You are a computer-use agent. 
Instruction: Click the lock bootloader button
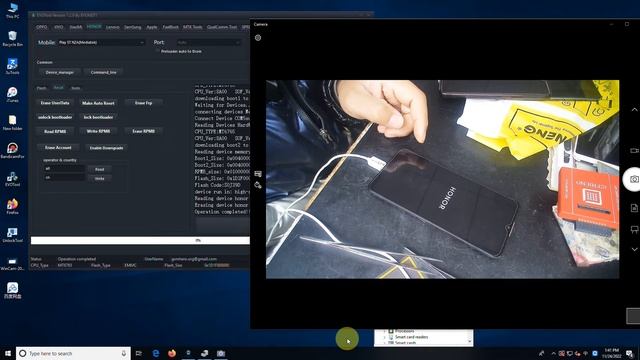(x=98, y=117)
